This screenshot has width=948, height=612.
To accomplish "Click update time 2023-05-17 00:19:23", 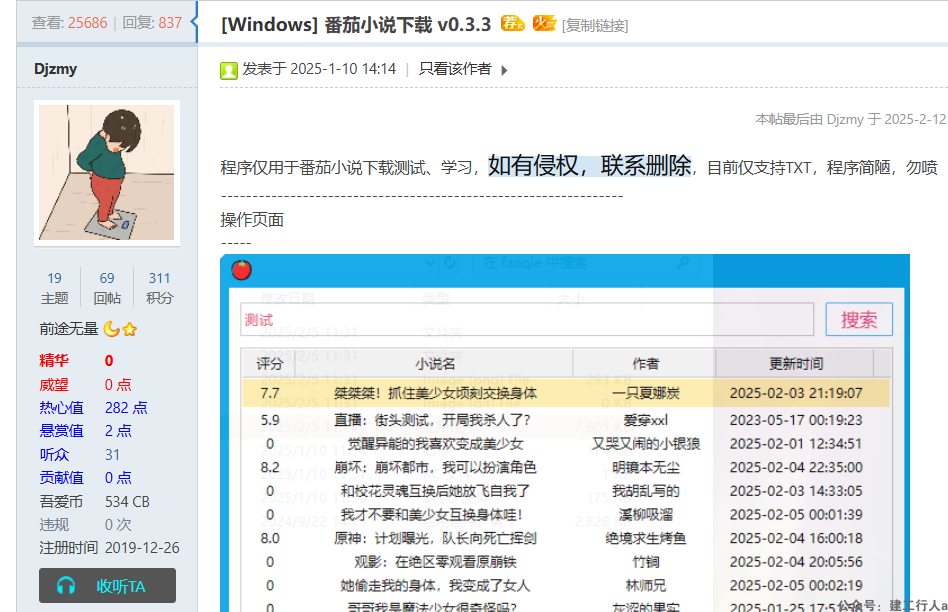I will (796, 420).
